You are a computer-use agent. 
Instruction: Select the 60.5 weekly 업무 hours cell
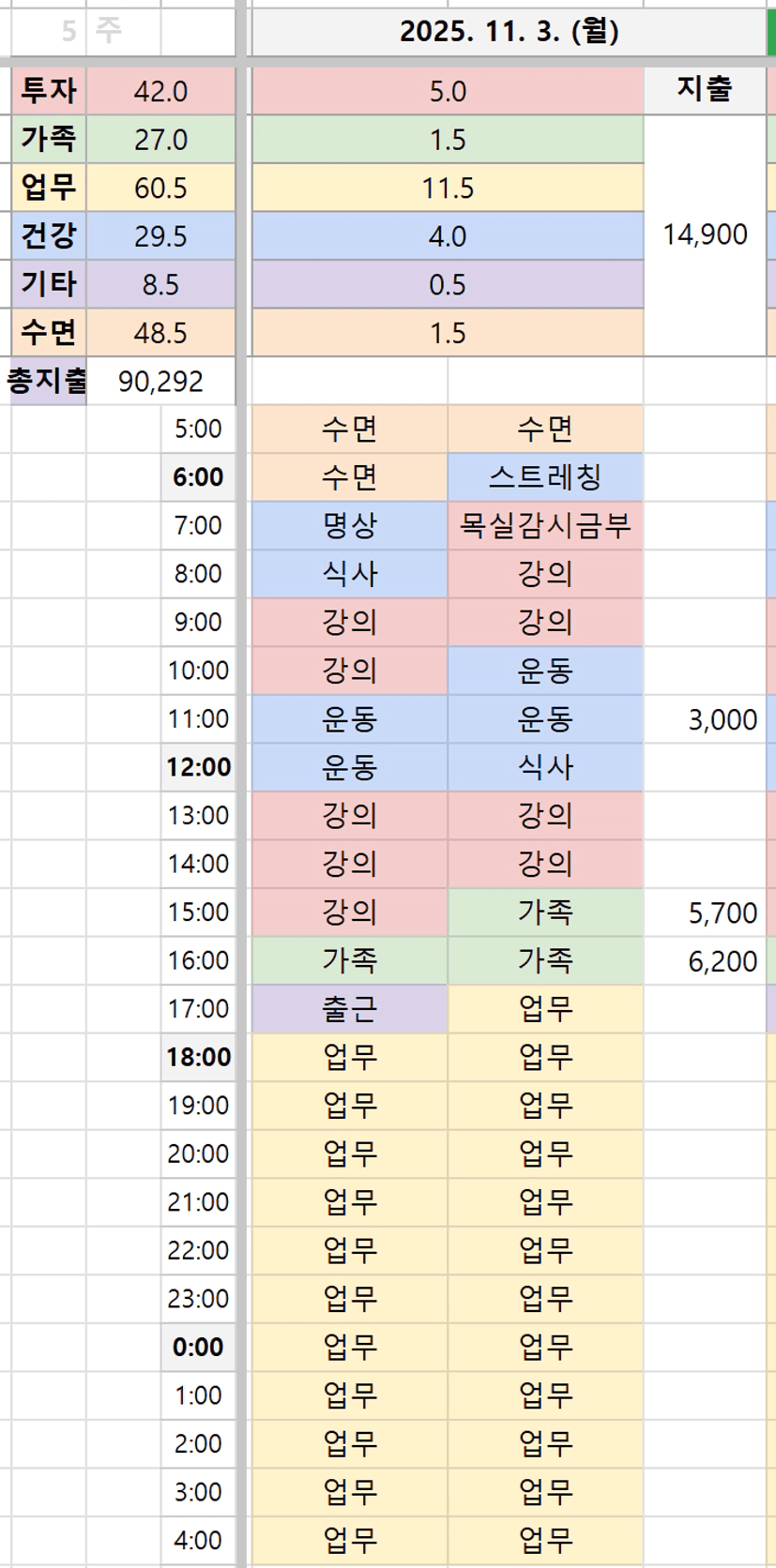click(160, 188)
